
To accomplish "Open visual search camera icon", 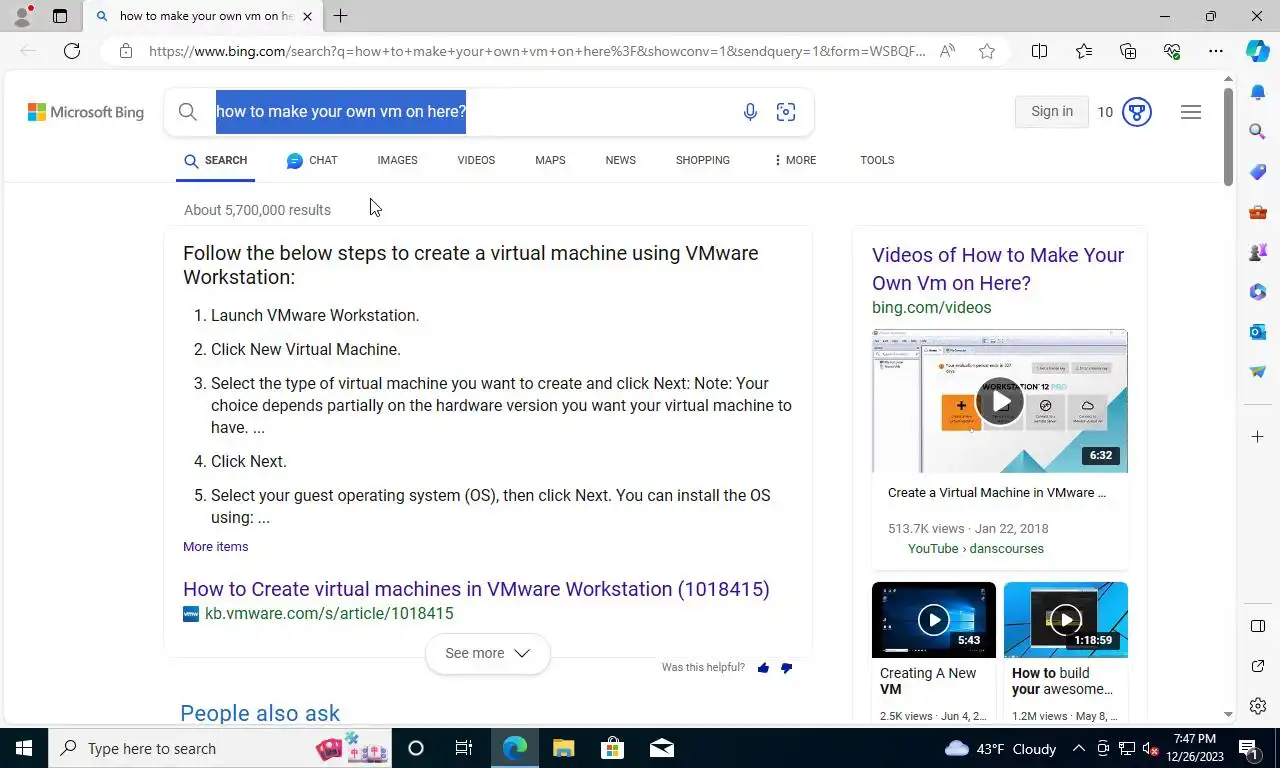I will [x=786, y=112].
